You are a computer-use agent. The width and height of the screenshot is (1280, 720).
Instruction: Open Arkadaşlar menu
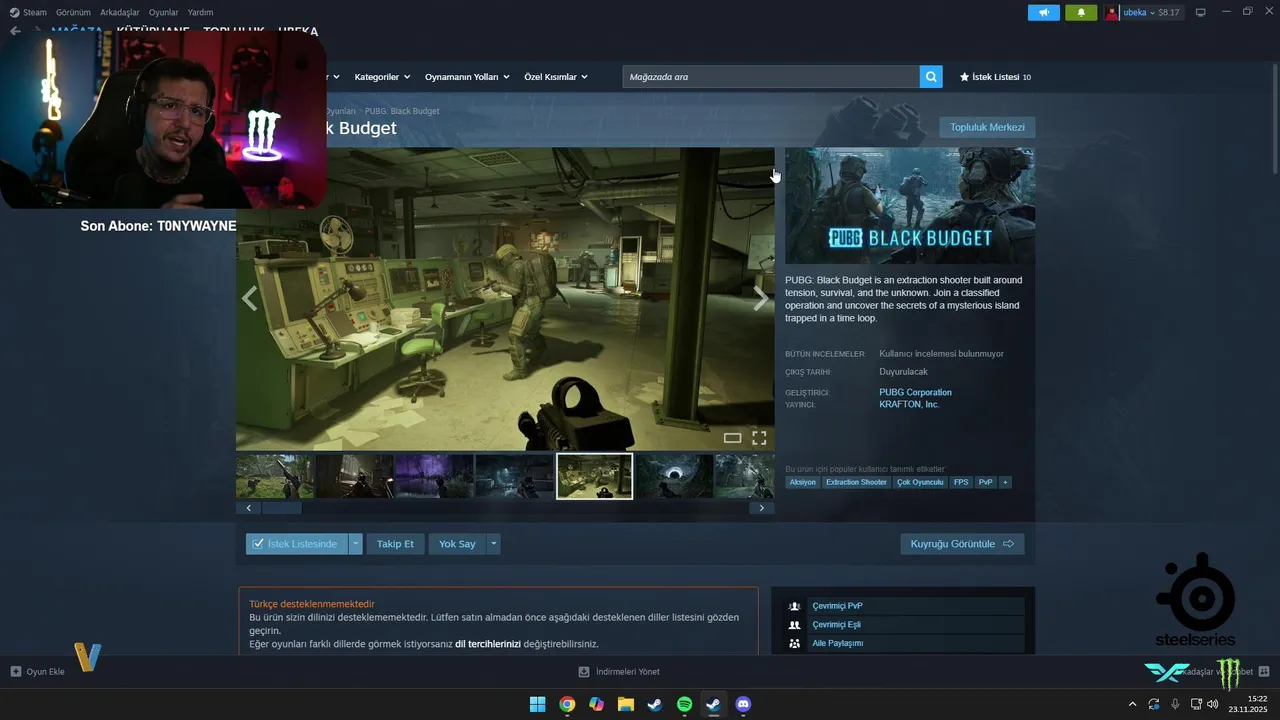tap(120, 13)
